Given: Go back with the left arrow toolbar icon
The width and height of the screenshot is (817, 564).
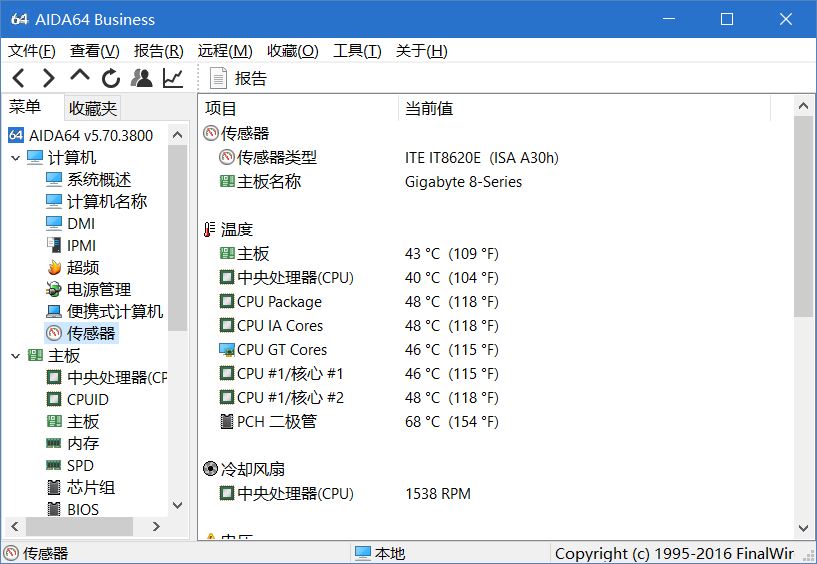Looking at the screenshot, I should pyautogui.click(x=18, y=78).
